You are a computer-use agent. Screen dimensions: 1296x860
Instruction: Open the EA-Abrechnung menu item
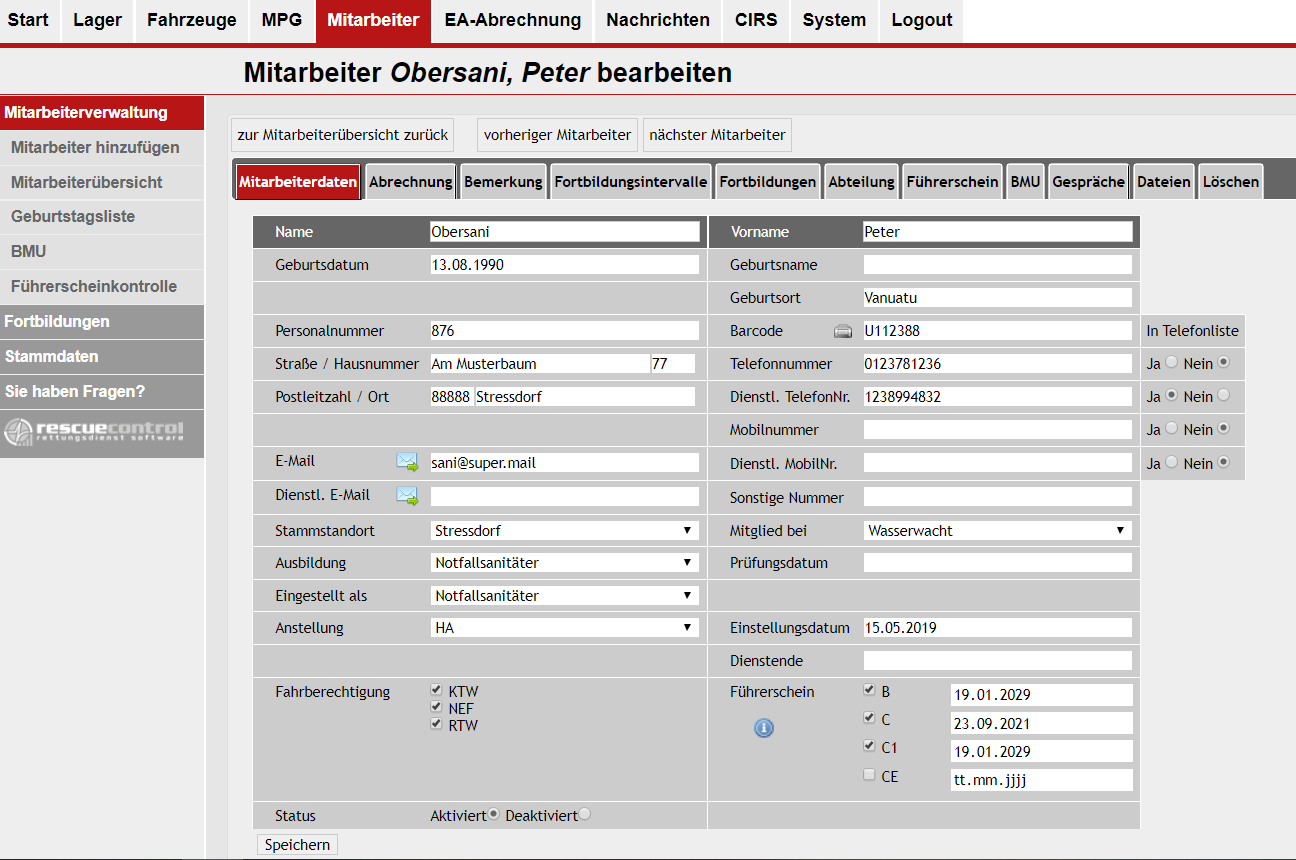tap(513, 20)
